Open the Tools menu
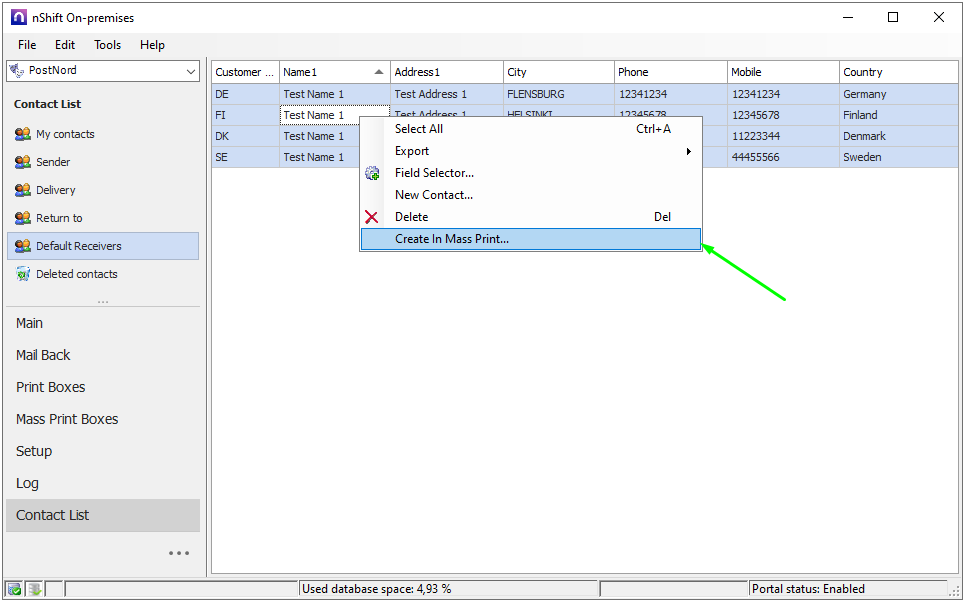Screen dimensions: 966x603 (x=107, y=45)
